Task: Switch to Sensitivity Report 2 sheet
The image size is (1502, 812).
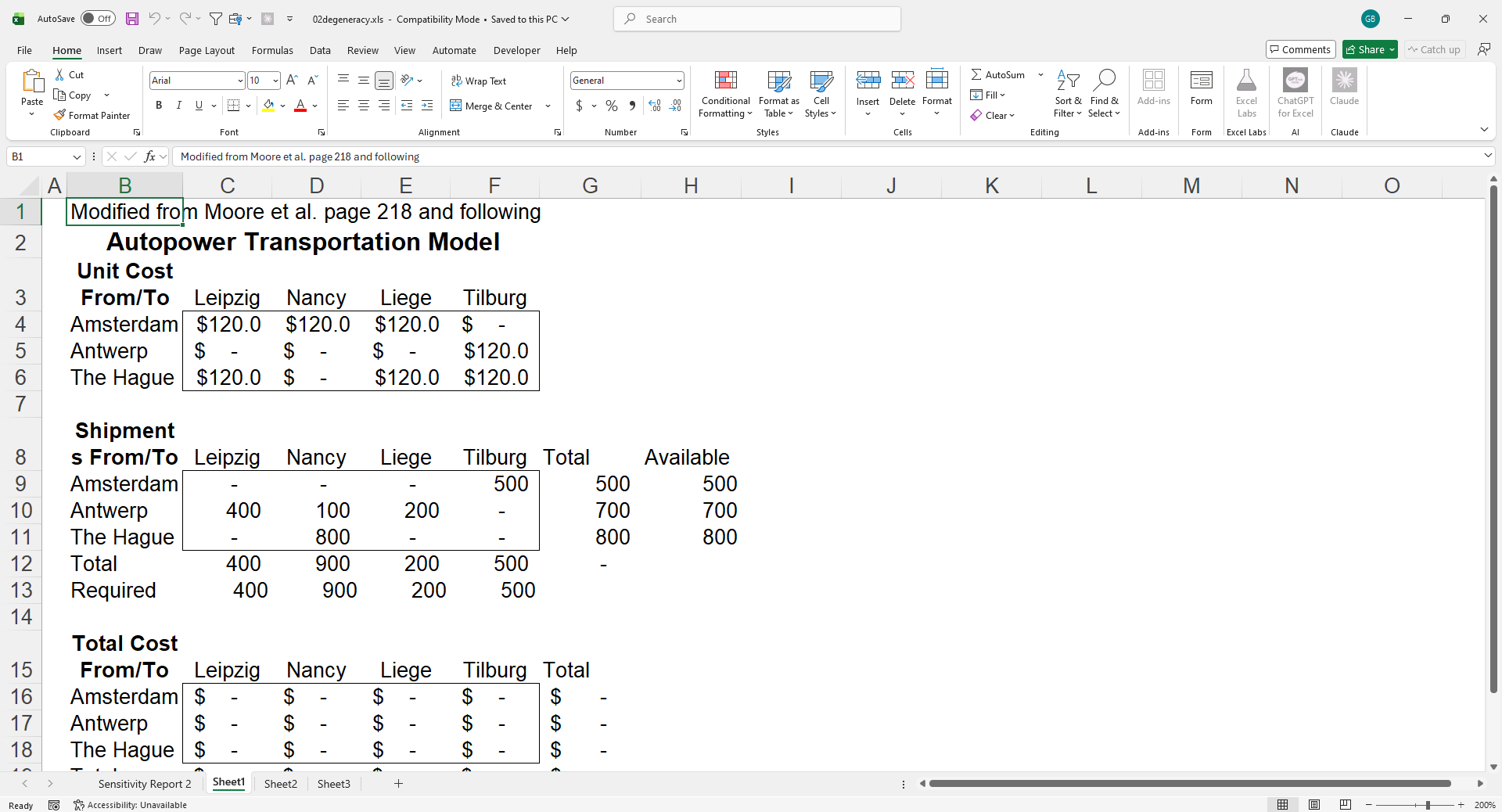Action: (x=145, y=784)
